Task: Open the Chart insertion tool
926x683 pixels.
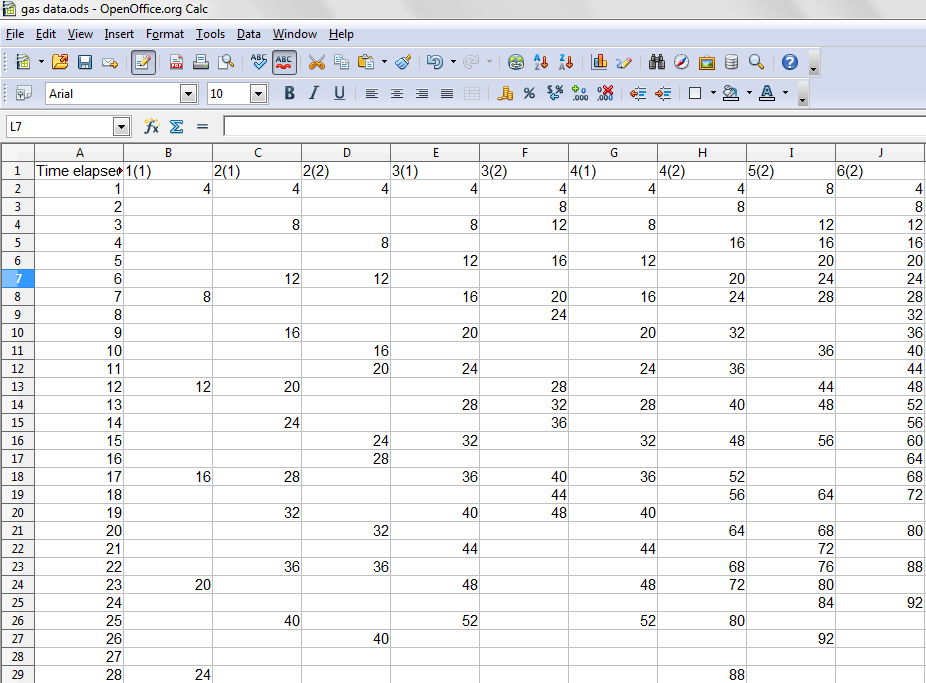Action: pos(599,62)
